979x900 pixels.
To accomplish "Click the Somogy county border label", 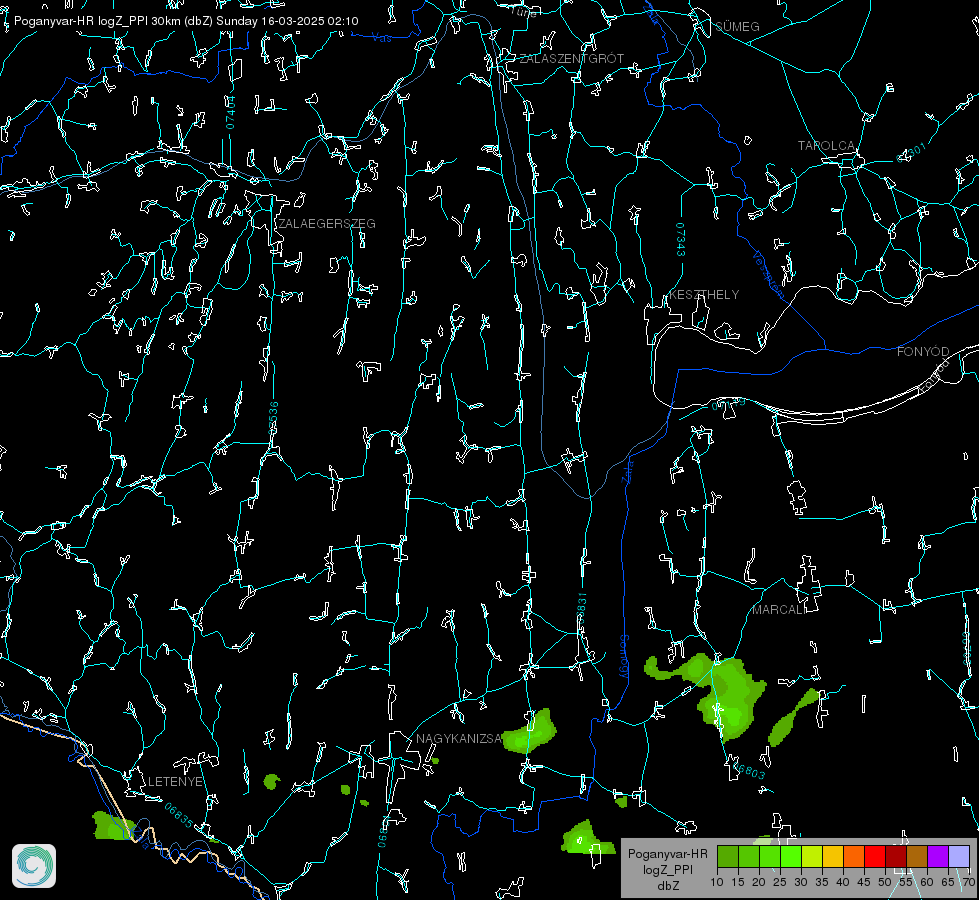I will 624,657.
